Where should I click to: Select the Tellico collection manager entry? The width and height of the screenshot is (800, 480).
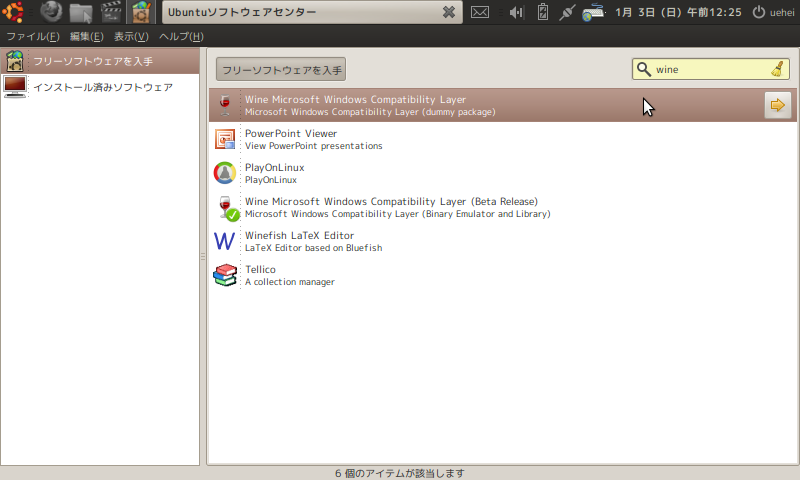point(503,275)
